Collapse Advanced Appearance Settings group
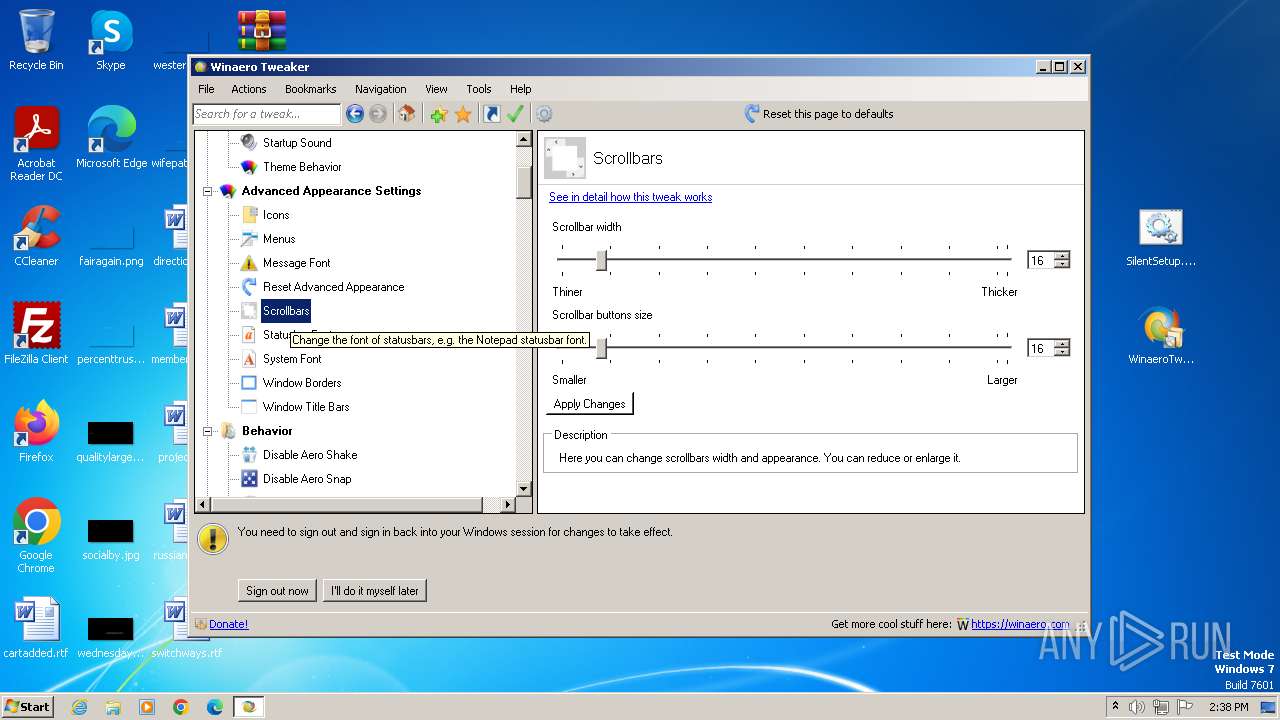The image size is (1280, 720). [x=208, y=191]
